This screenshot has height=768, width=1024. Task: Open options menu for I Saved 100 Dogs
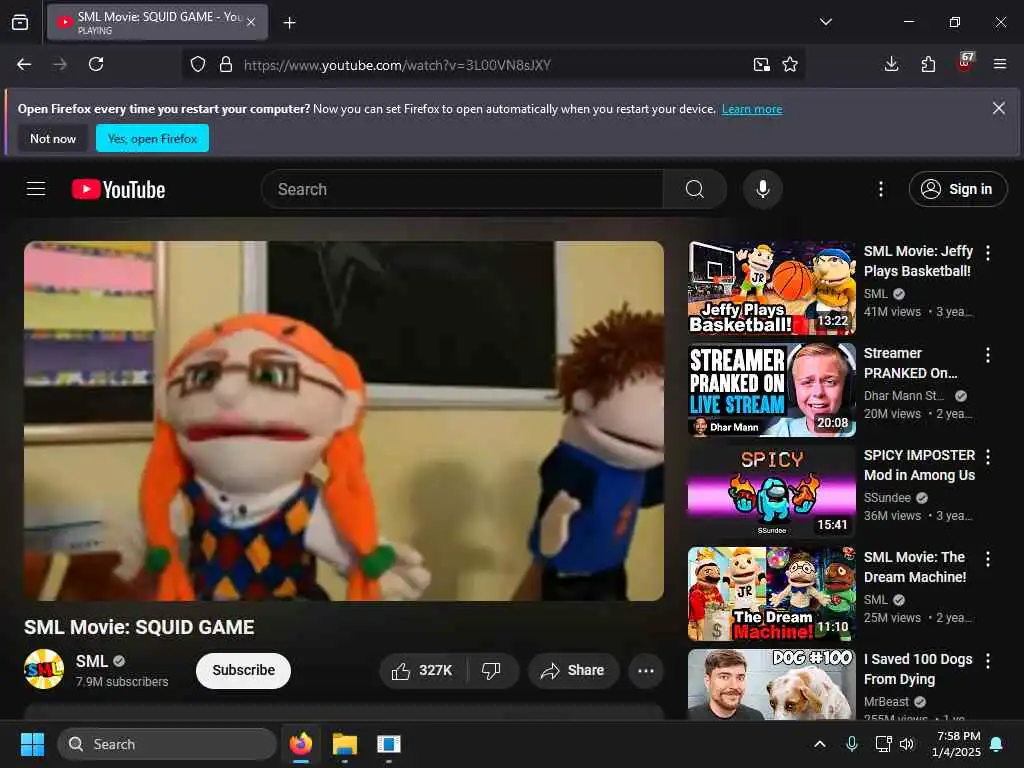tap(987, 661)
